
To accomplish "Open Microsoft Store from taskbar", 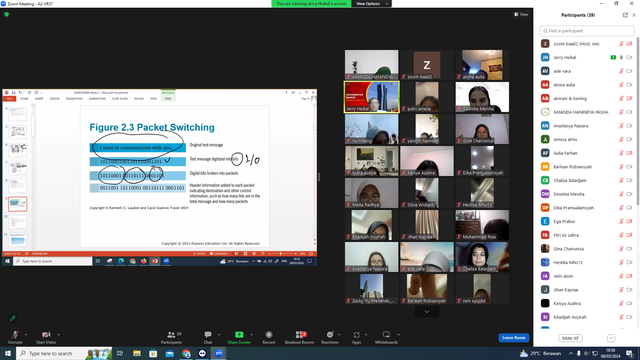I will pos(153,353).
